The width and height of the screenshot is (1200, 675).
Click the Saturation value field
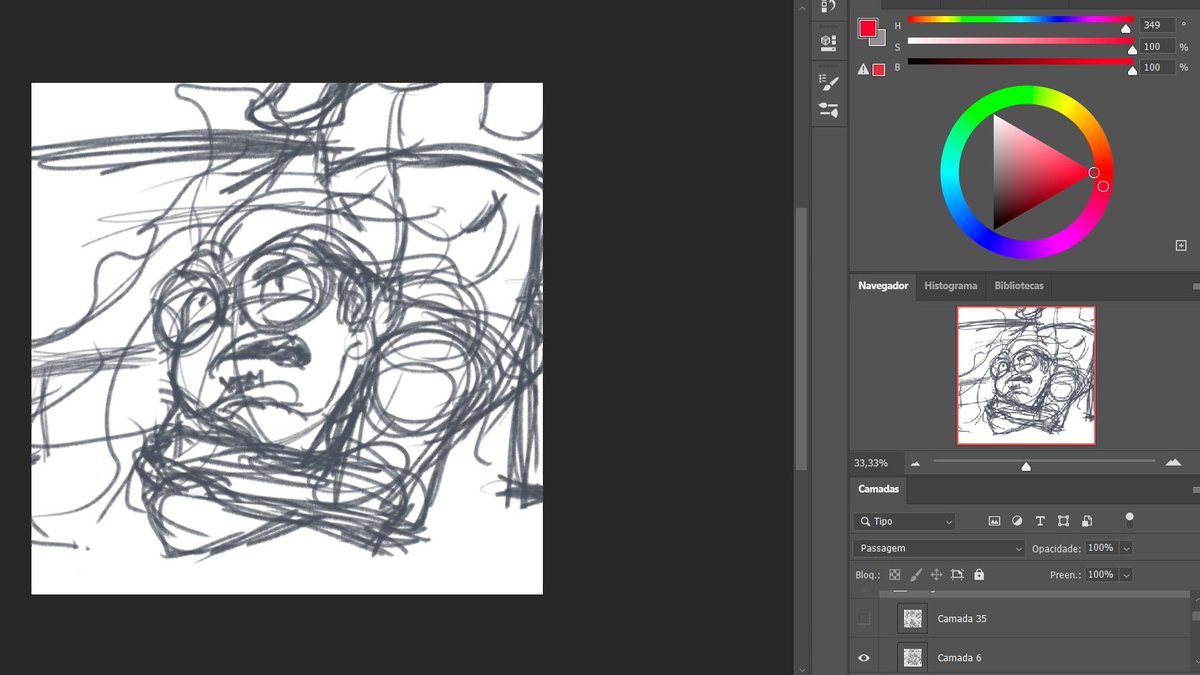tap(1157, 46)
